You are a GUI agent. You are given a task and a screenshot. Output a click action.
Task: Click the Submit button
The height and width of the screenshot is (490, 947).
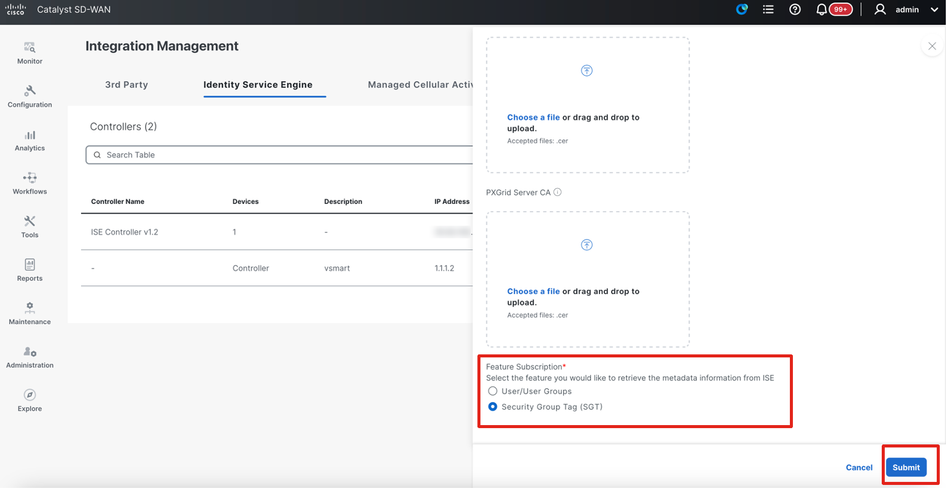(906, 467)
